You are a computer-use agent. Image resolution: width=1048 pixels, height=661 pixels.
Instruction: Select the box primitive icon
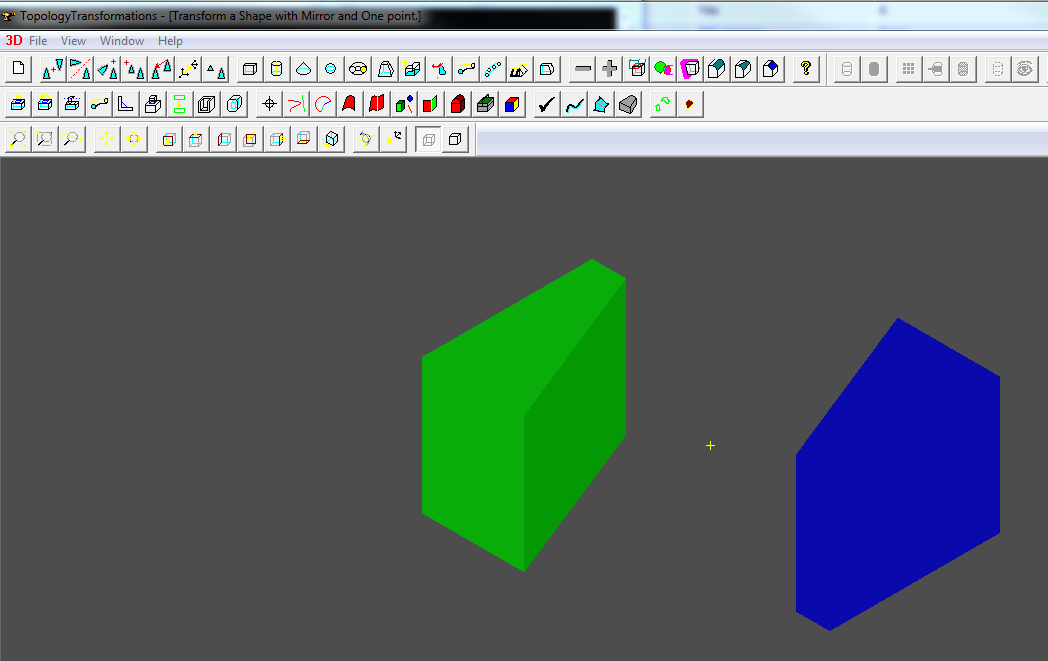coord(251,69)
